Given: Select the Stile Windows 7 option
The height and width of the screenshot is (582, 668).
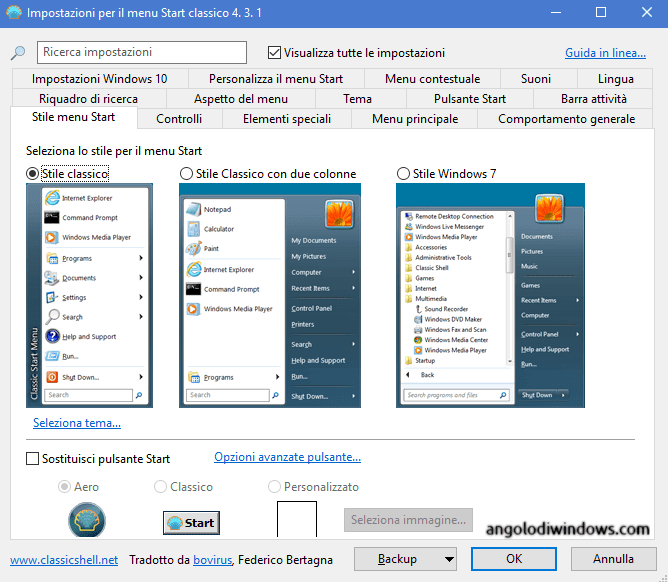Looking at the screenshot, I should coord(404,174).
